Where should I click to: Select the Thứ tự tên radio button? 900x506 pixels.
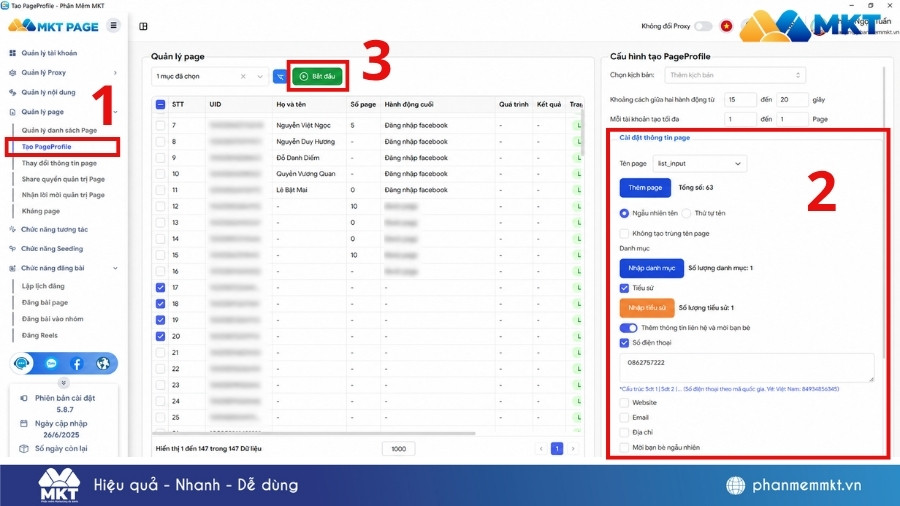pos(686,213)
